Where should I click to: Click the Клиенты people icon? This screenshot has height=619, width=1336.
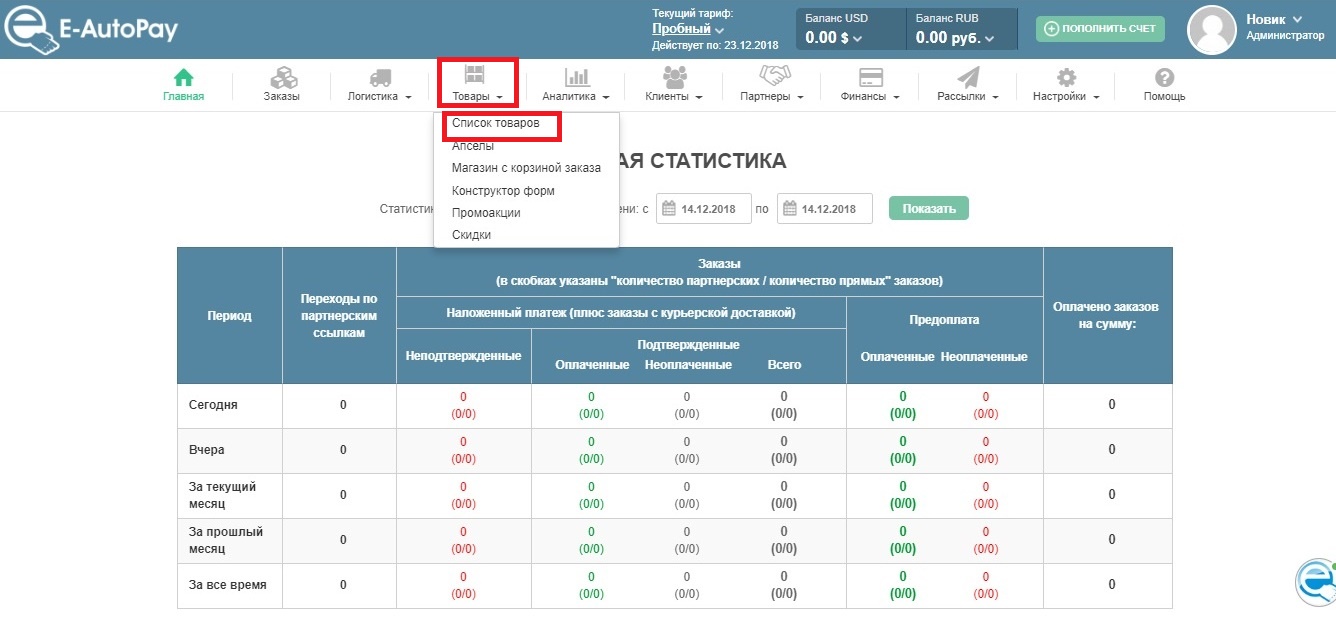675,77
